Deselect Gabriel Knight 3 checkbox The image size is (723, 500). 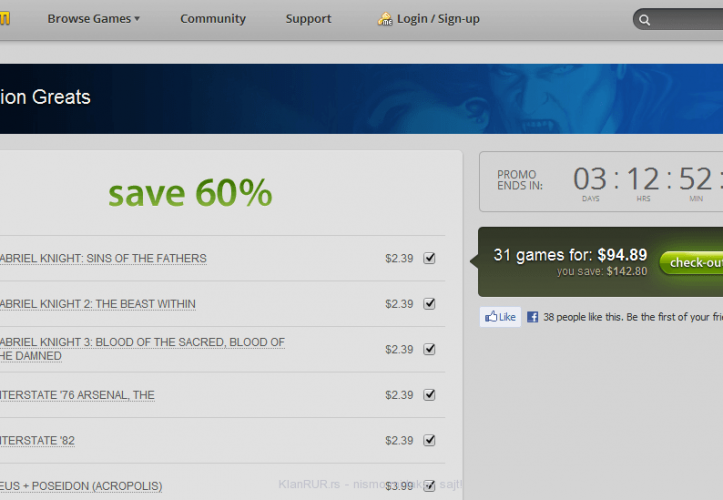(x=429, y=349)
